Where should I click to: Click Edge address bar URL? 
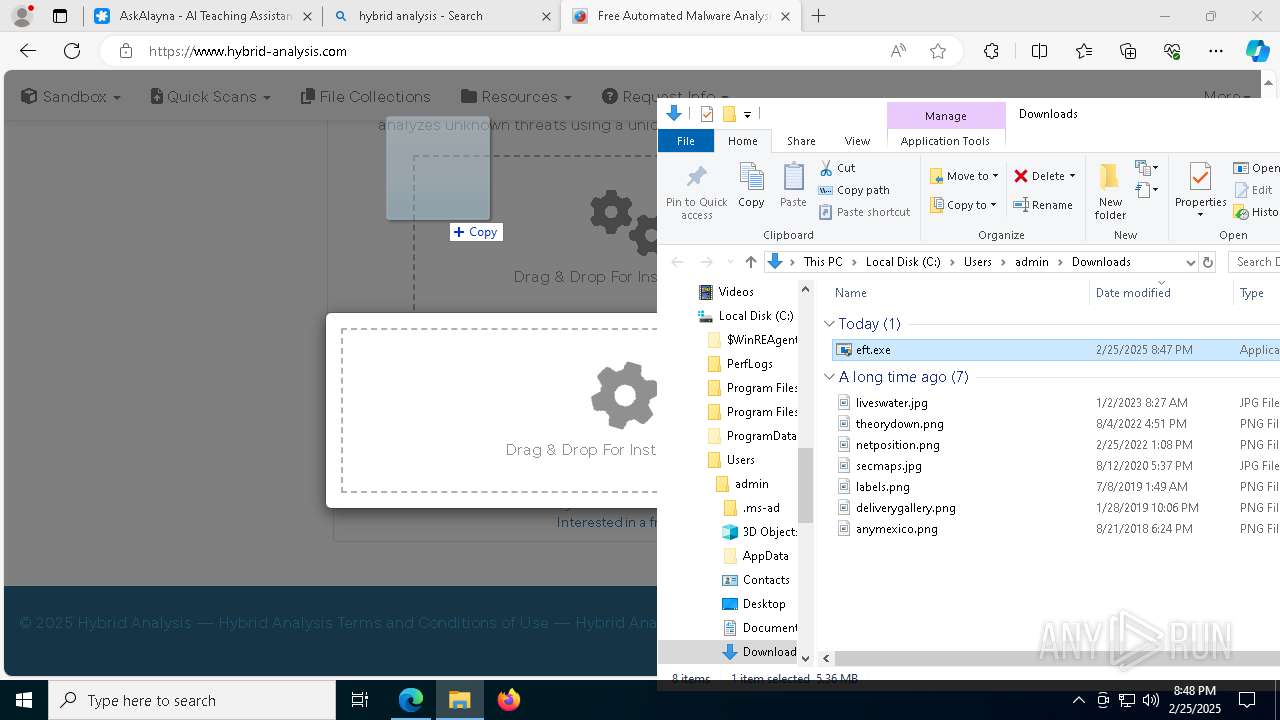[247, 51]
